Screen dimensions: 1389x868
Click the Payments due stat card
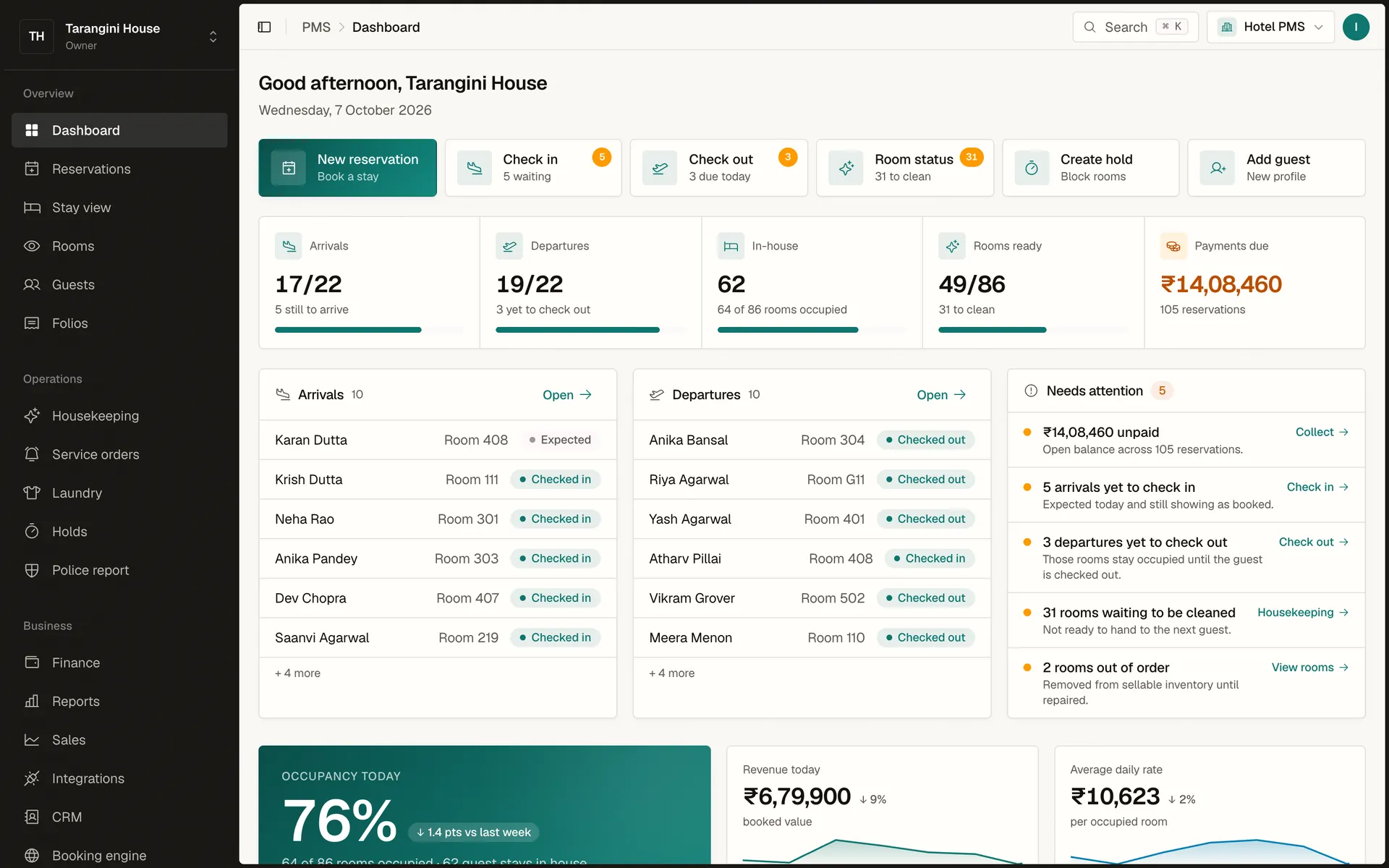coord(1254,283)
